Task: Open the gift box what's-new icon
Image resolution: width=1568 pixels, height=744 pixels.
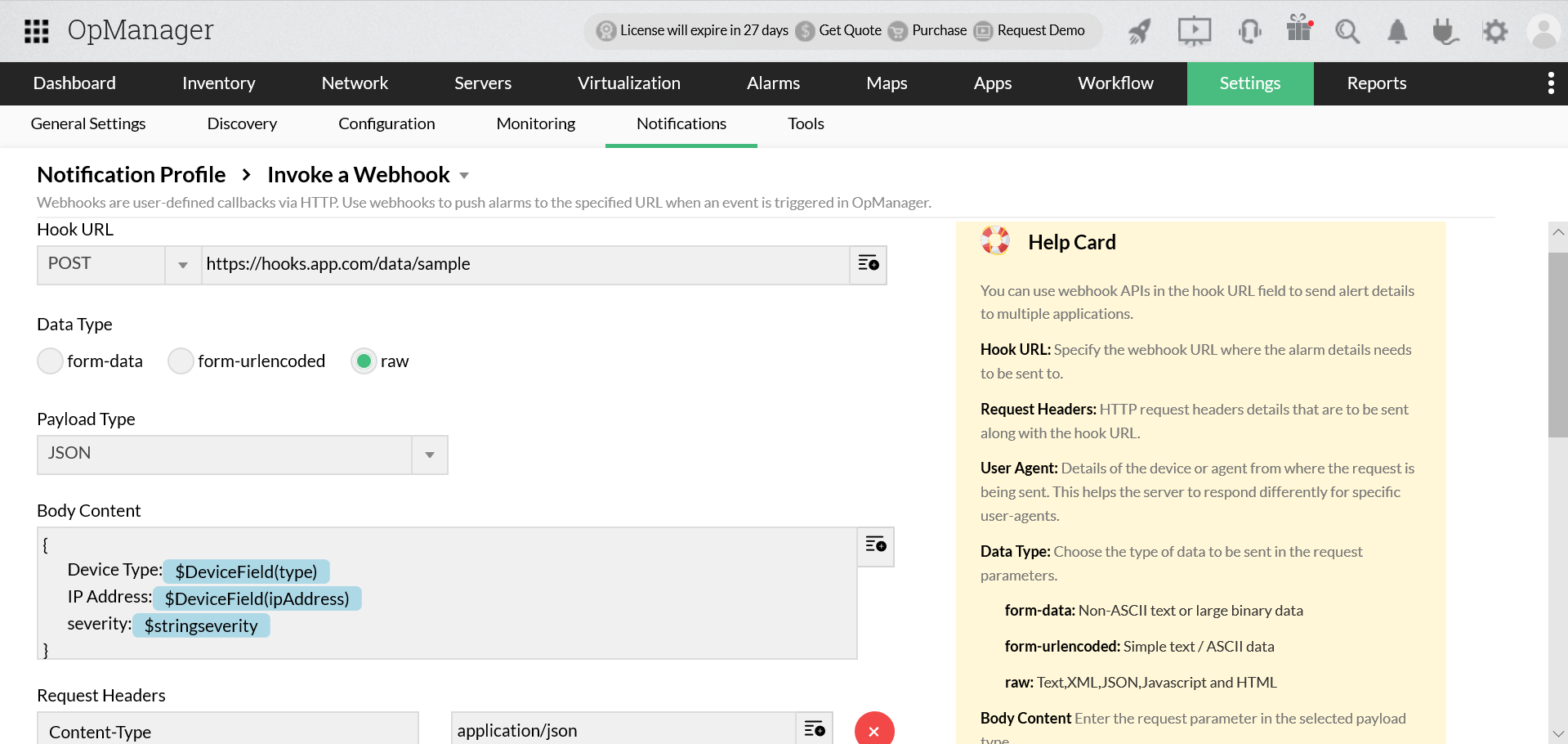Action: click(x=1299, y=29)
